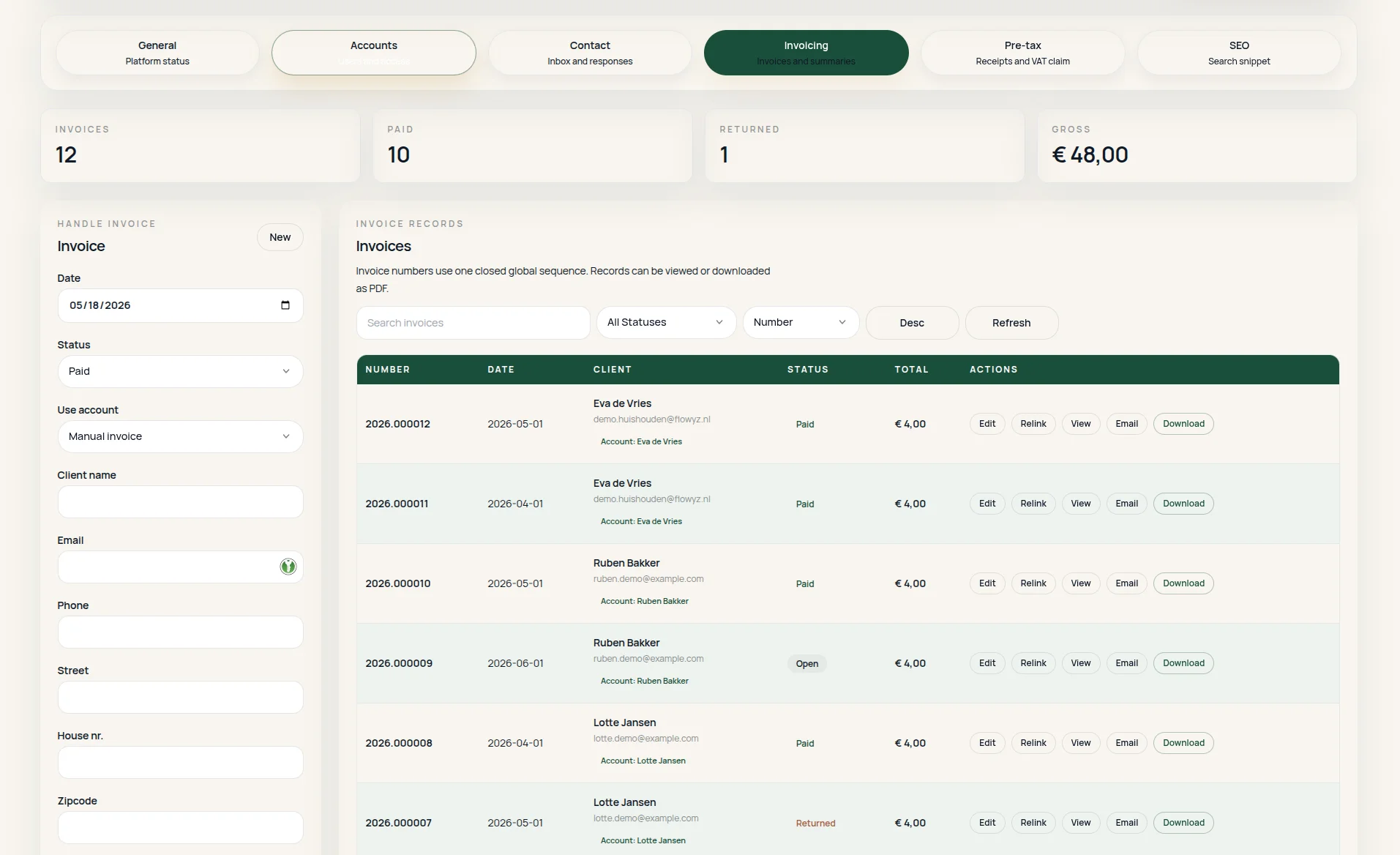Viewport: 1400px width, 855px height.
Task: Expand the Use account dropdown
Action: 180,436
